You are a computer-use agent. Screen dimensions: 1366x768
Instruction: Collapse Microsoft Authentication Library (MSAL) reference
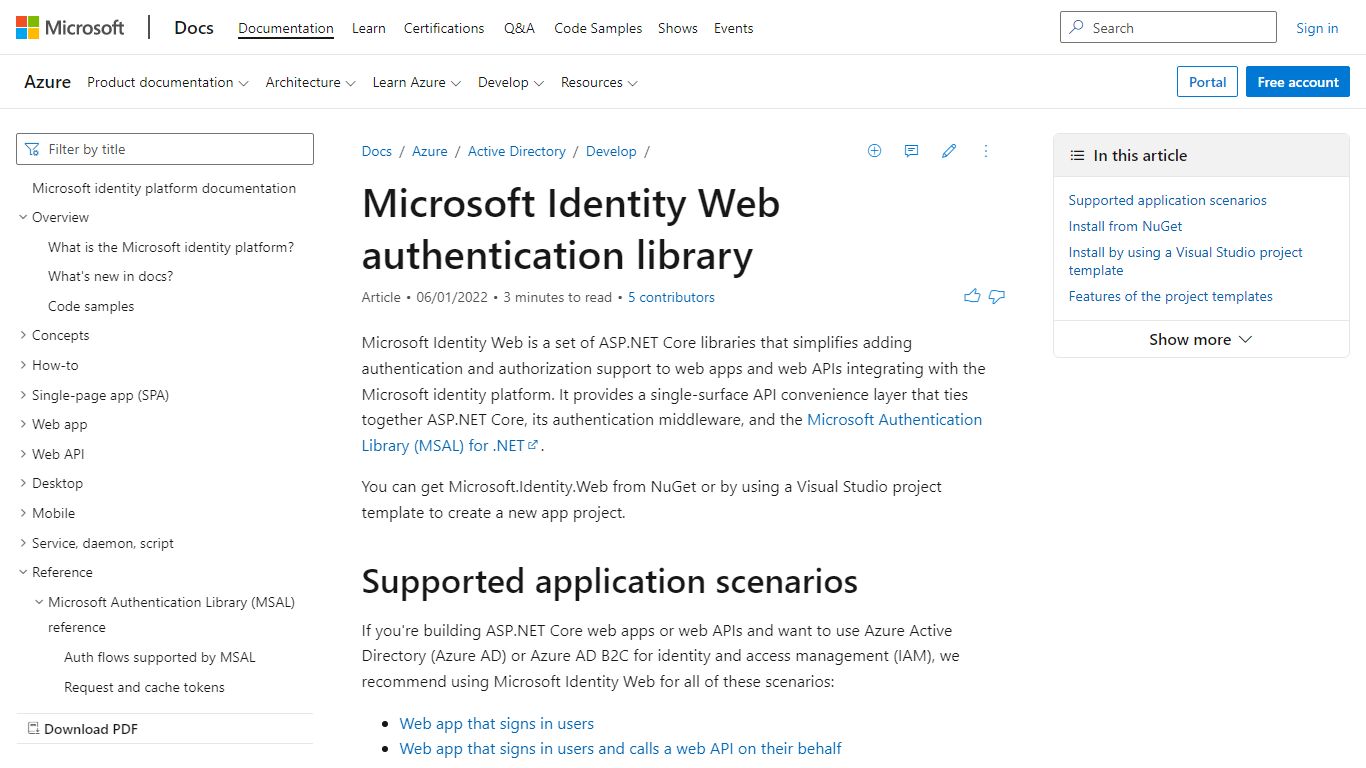point(39,602)
